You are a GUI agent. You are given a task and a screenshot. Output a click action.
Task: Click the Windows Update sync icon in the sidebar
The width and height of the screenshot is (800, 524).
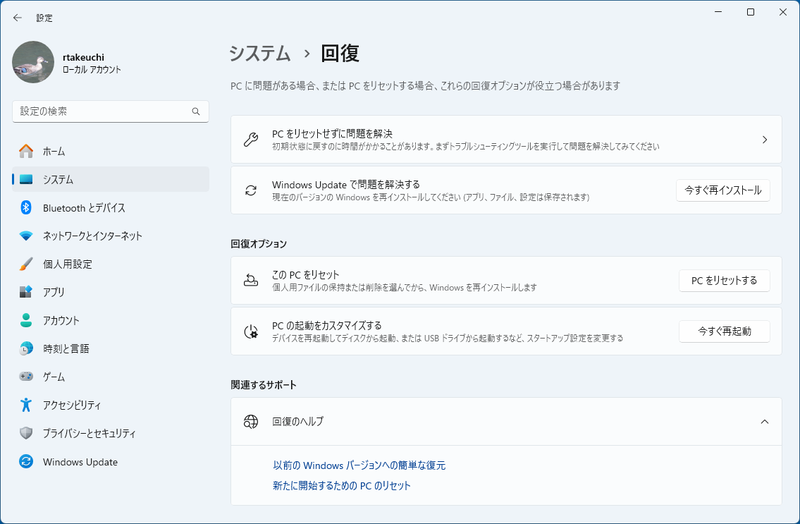(26, 462)
